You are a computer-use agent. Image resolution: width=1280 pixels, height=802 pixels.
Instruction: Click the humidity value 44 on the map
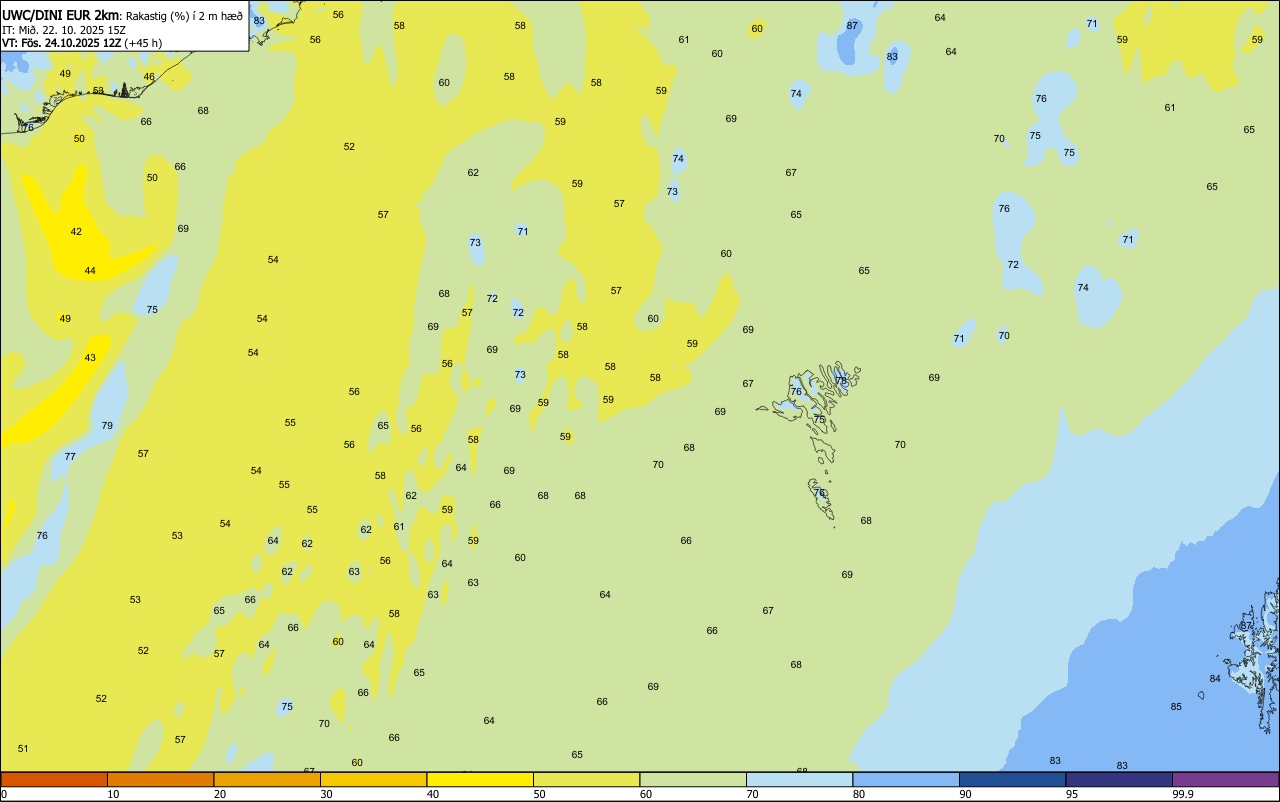(90, 271)
